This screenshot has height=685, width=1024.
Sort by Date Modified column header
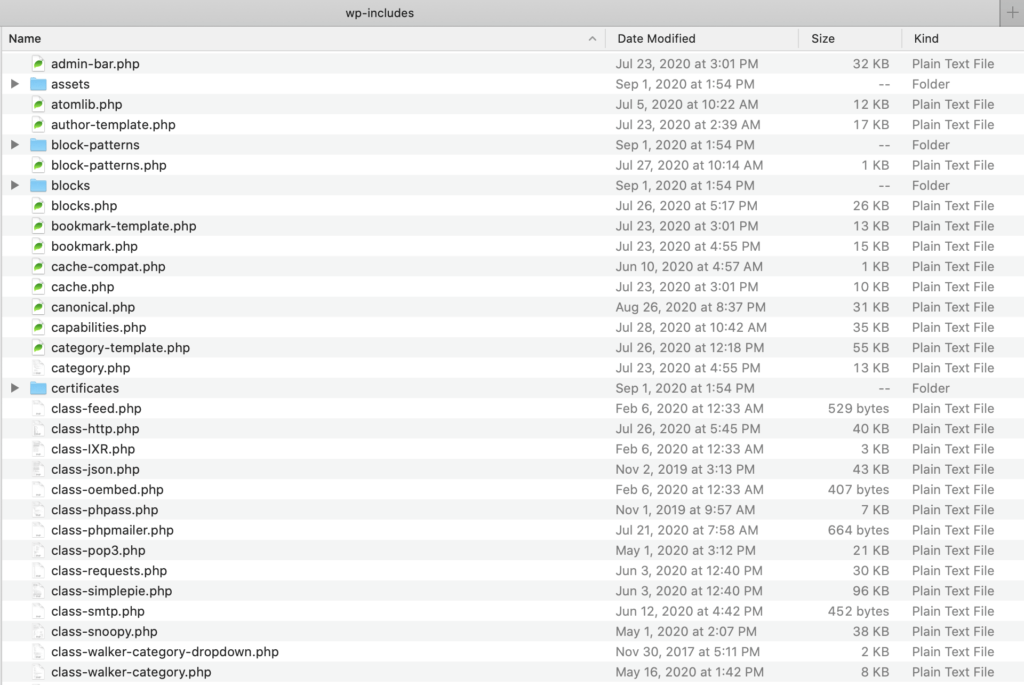pos(702,39)
